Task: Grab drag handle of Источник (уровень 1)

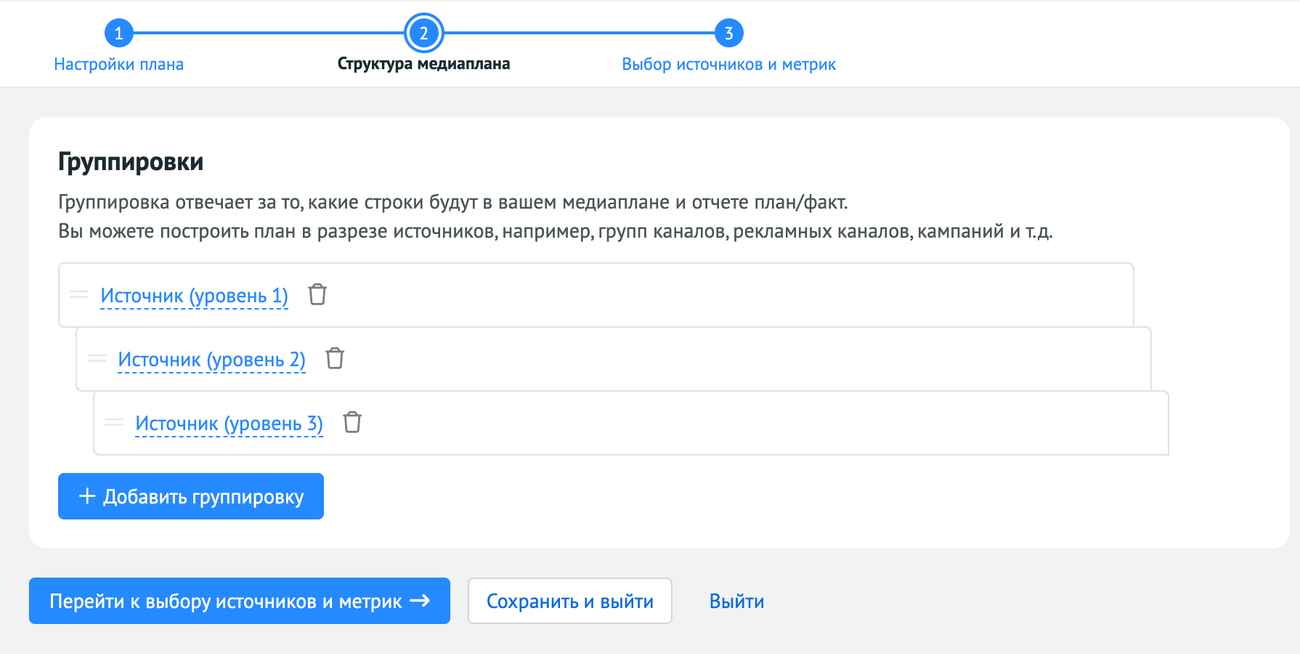Action: 79,295
